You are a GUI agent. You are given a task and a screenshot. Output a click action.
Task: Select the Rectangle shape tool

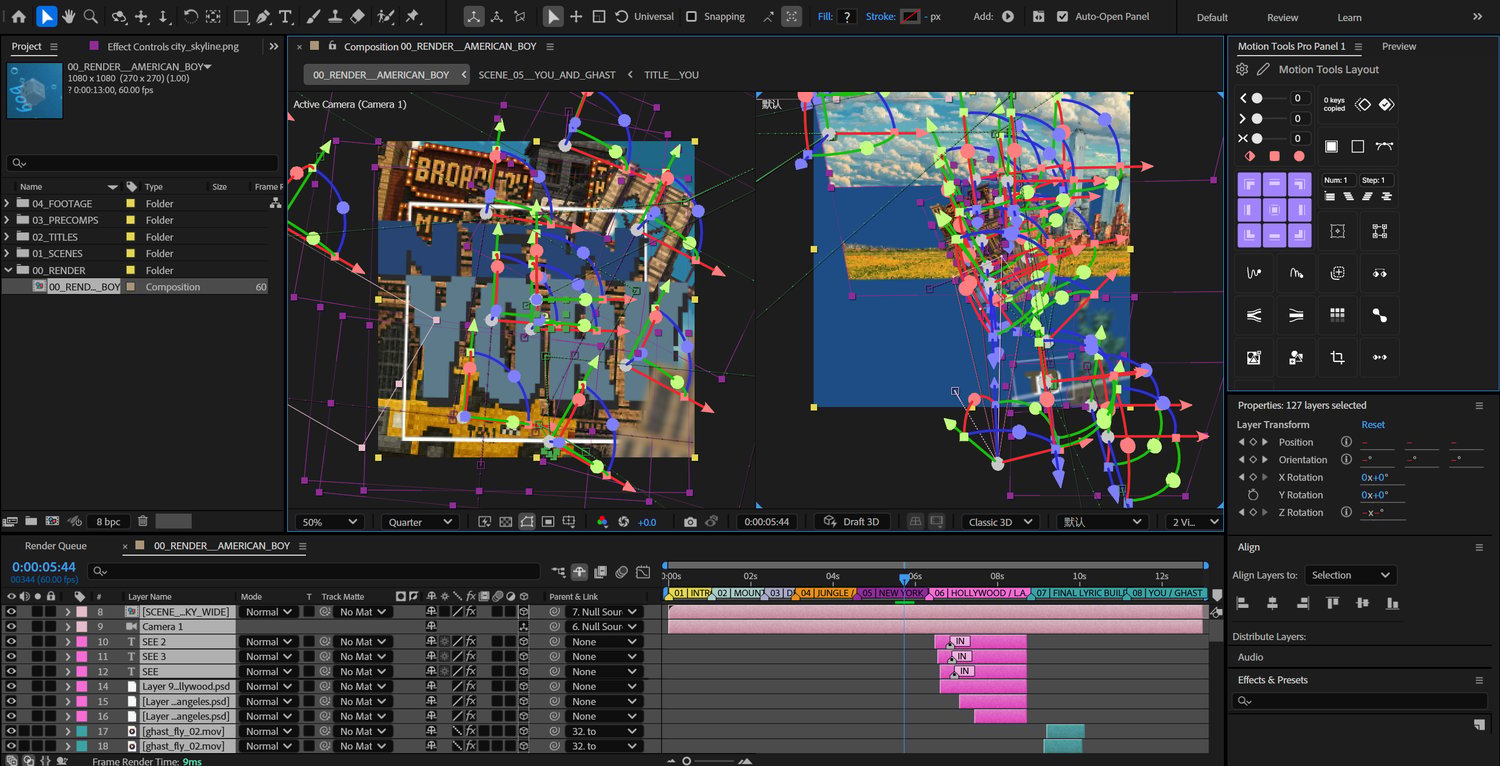pyautogui.click(x=241, y=16)
